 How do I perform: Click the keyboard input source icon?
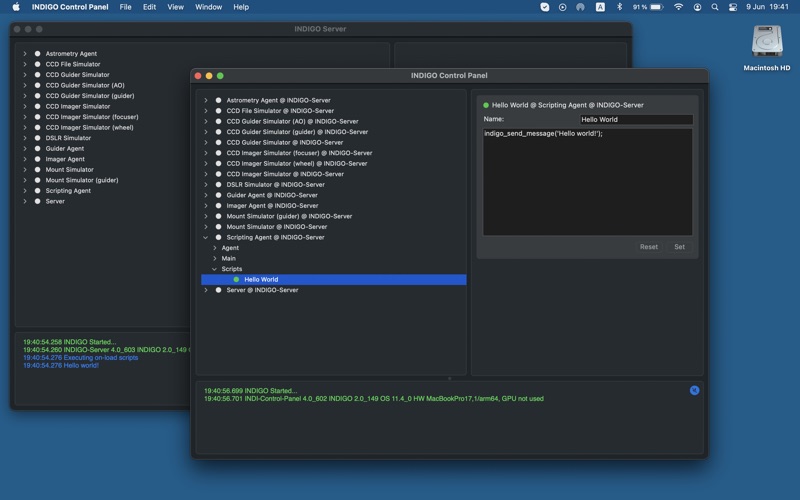click(601, 7)
